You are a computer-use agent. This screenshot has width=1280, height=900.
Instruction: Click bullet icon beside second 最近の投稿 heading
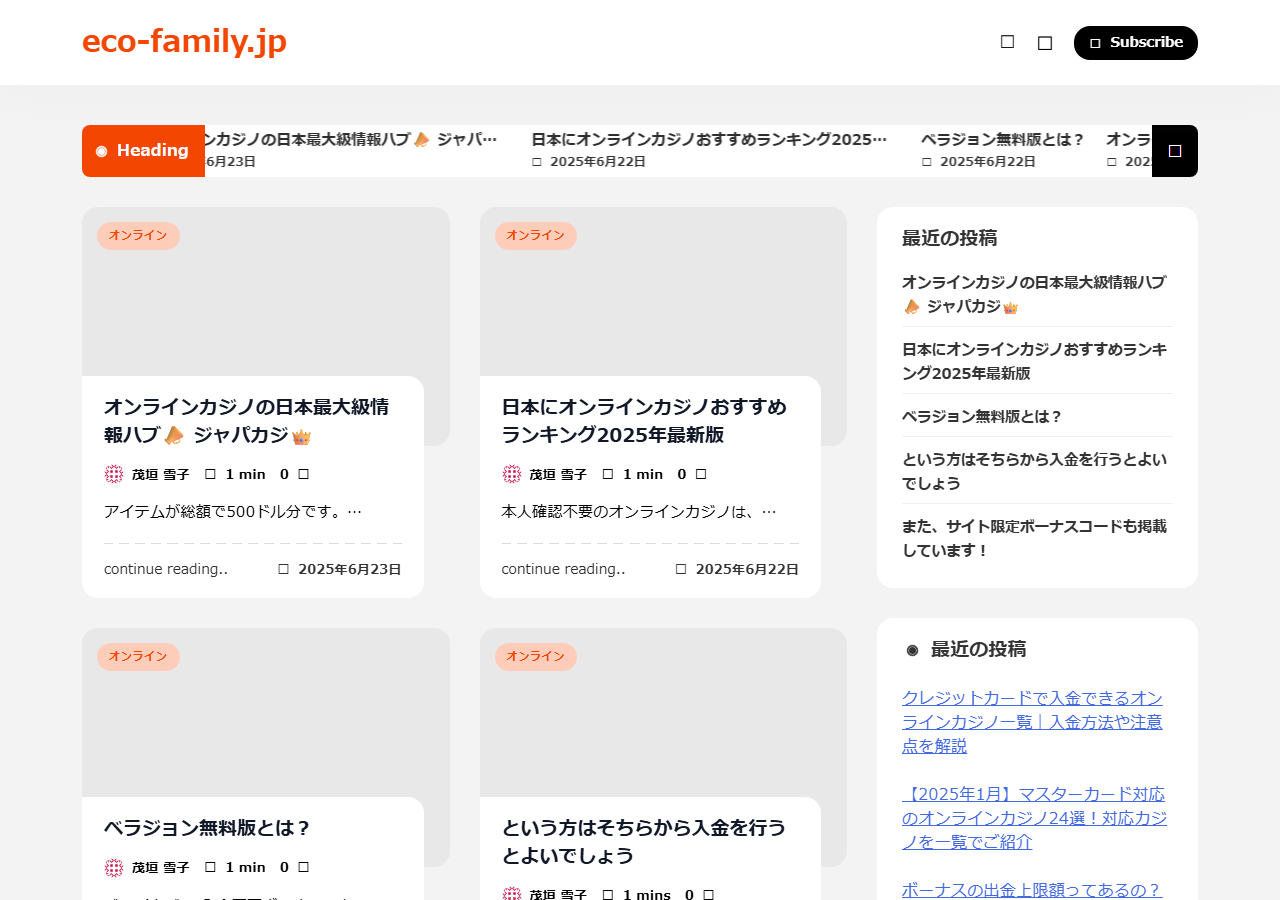(x=912, y=650)
